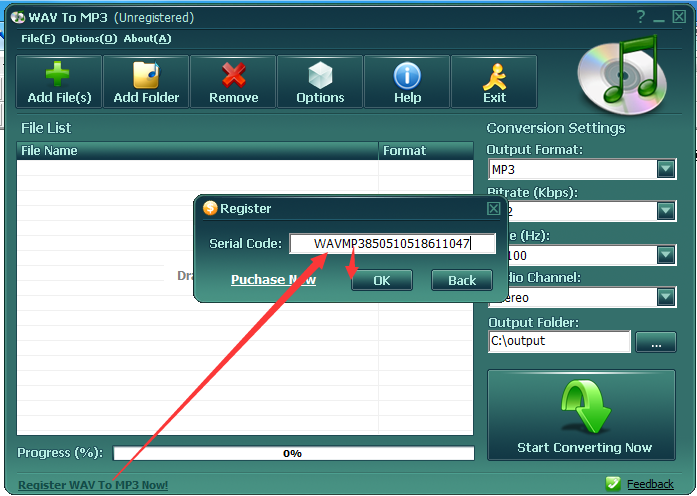697x496 pixels.
Task: Click the Exit toolbar button
Action: [494, 82]
